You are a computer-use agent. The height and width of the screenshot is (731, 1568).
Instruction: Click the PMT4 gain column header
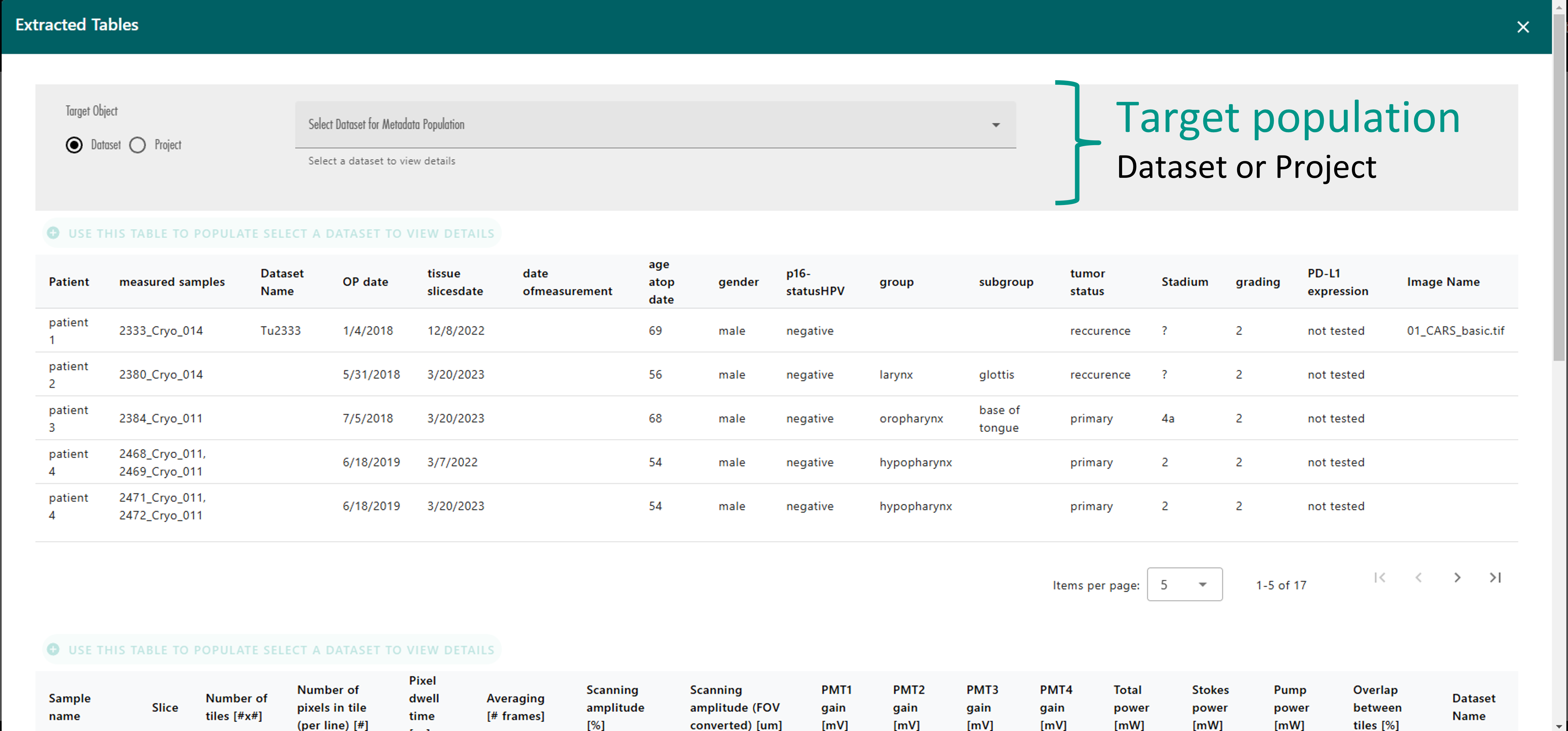coord(1055,707)
